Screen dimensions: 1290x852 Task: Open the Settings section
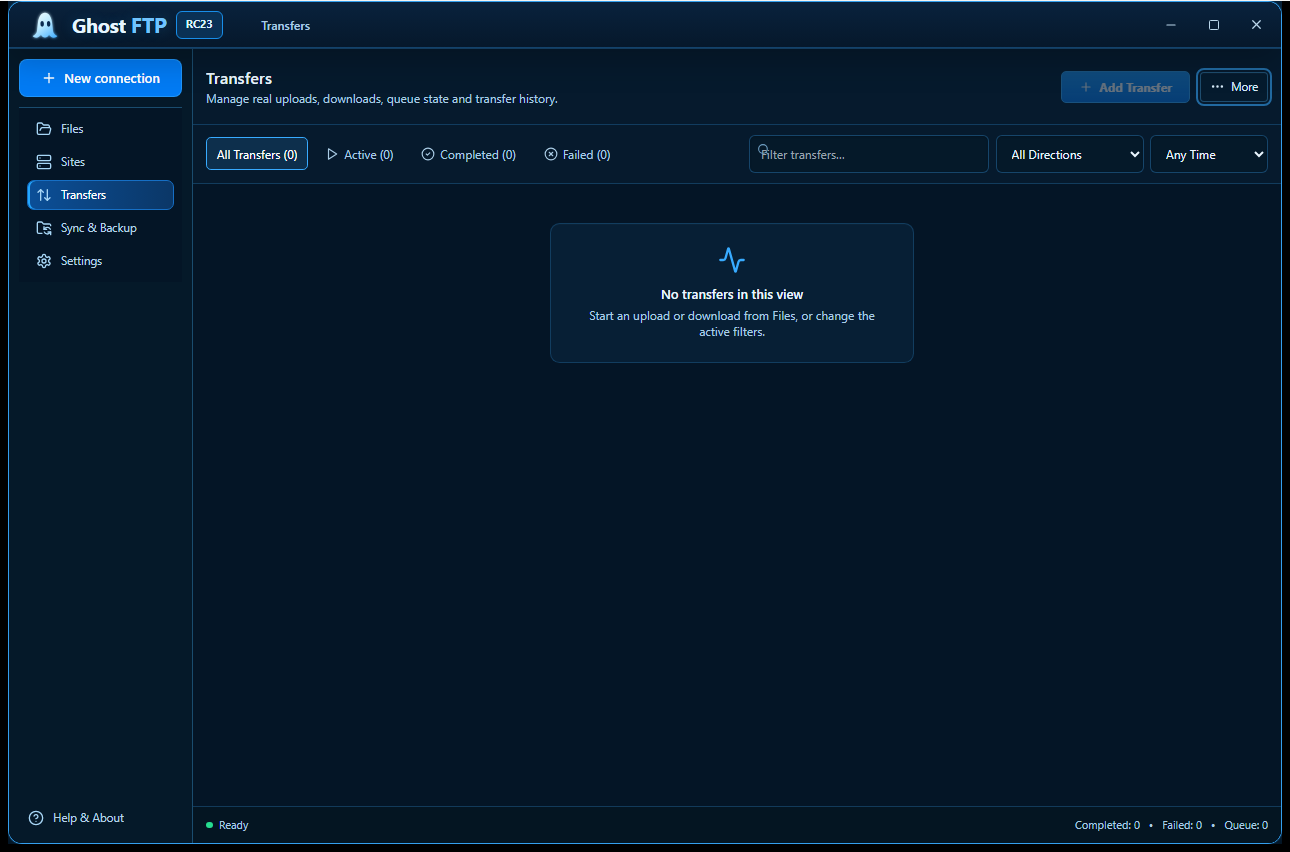(100, 261)
